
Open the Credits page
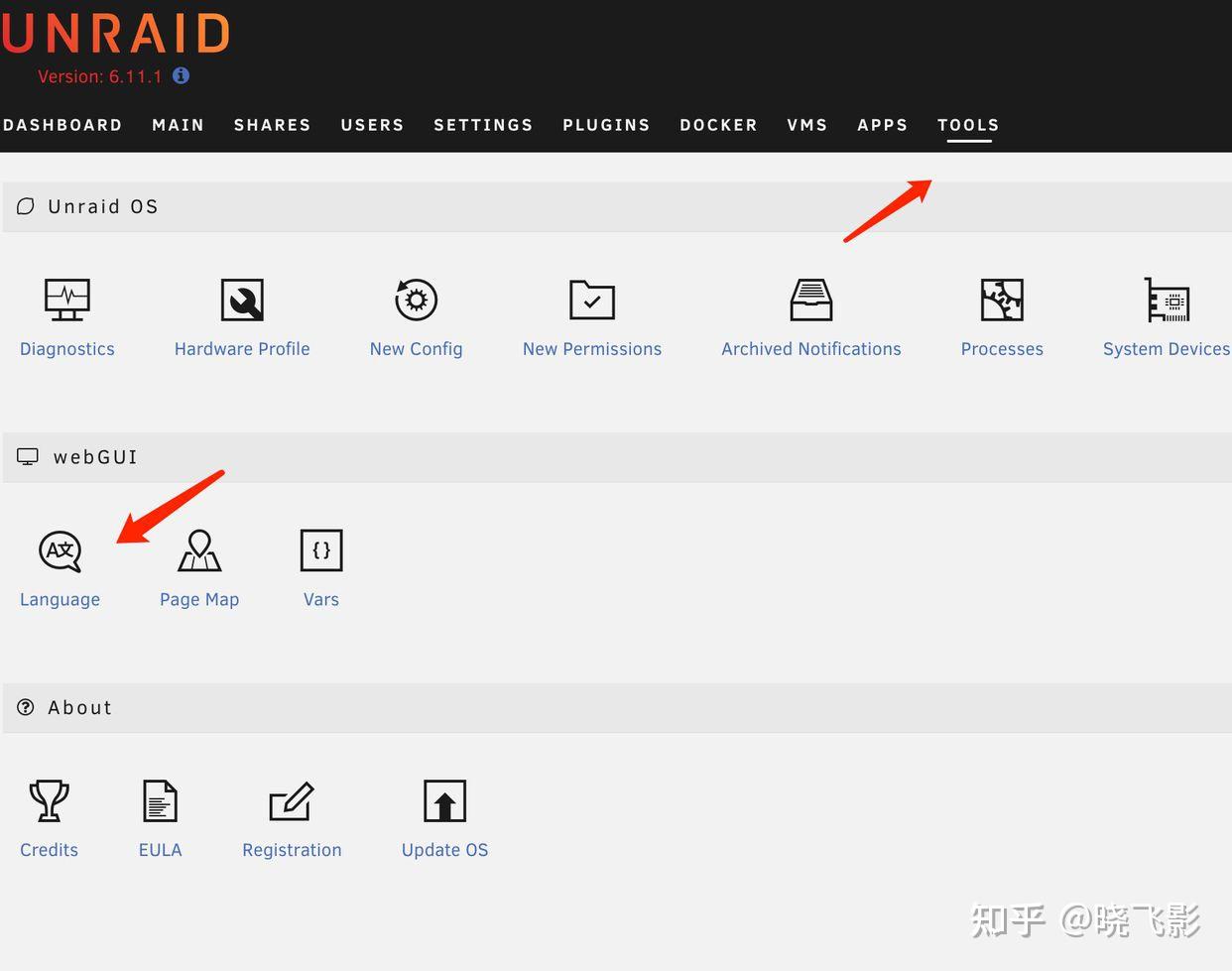click(x=49, y=816)
